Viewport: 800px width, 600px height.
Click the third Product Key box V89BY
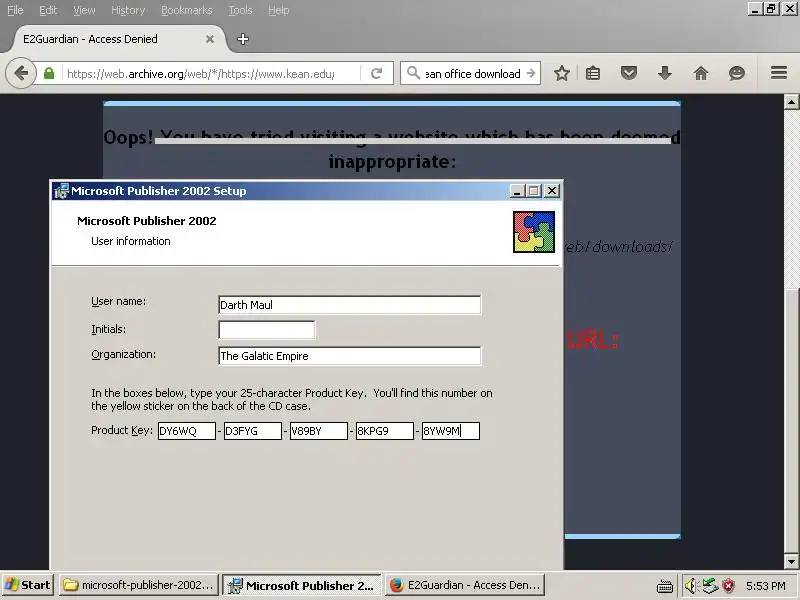click(318, 431)
